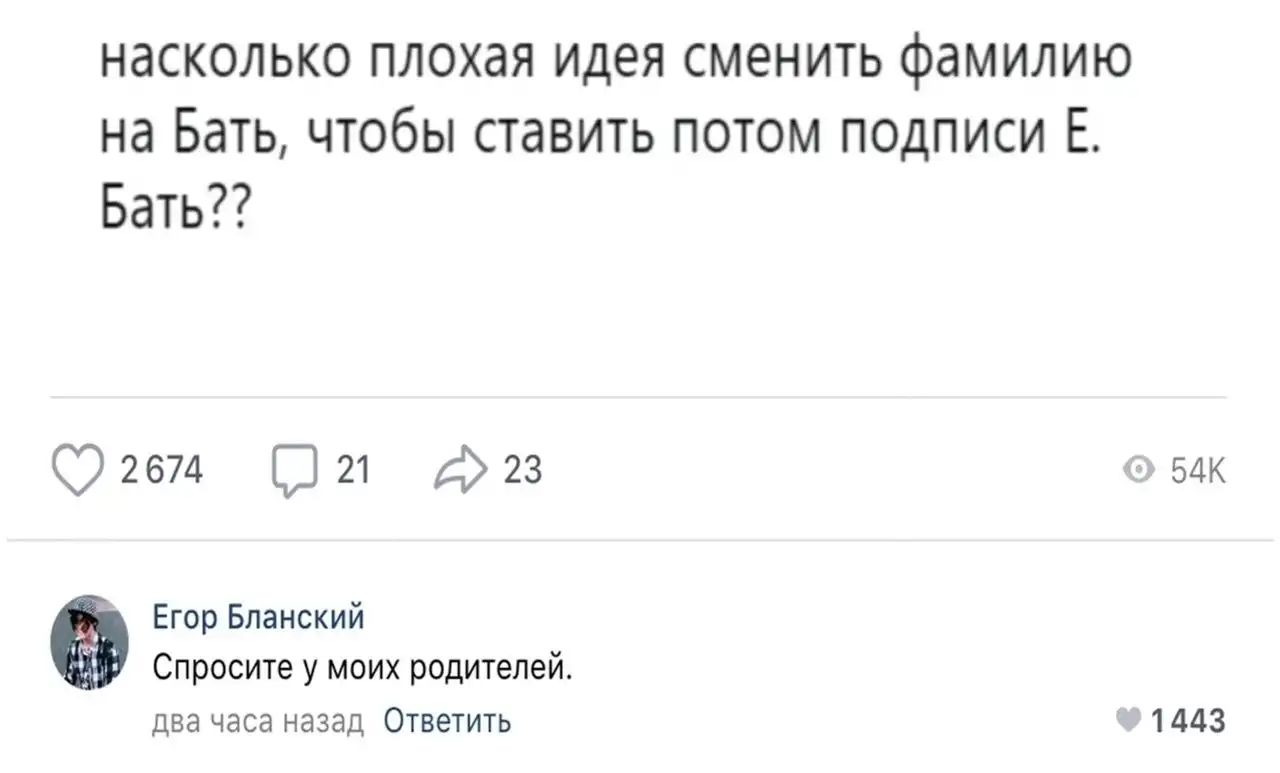
Task: Click the 23 shares counter
Action: pos(521,469)
